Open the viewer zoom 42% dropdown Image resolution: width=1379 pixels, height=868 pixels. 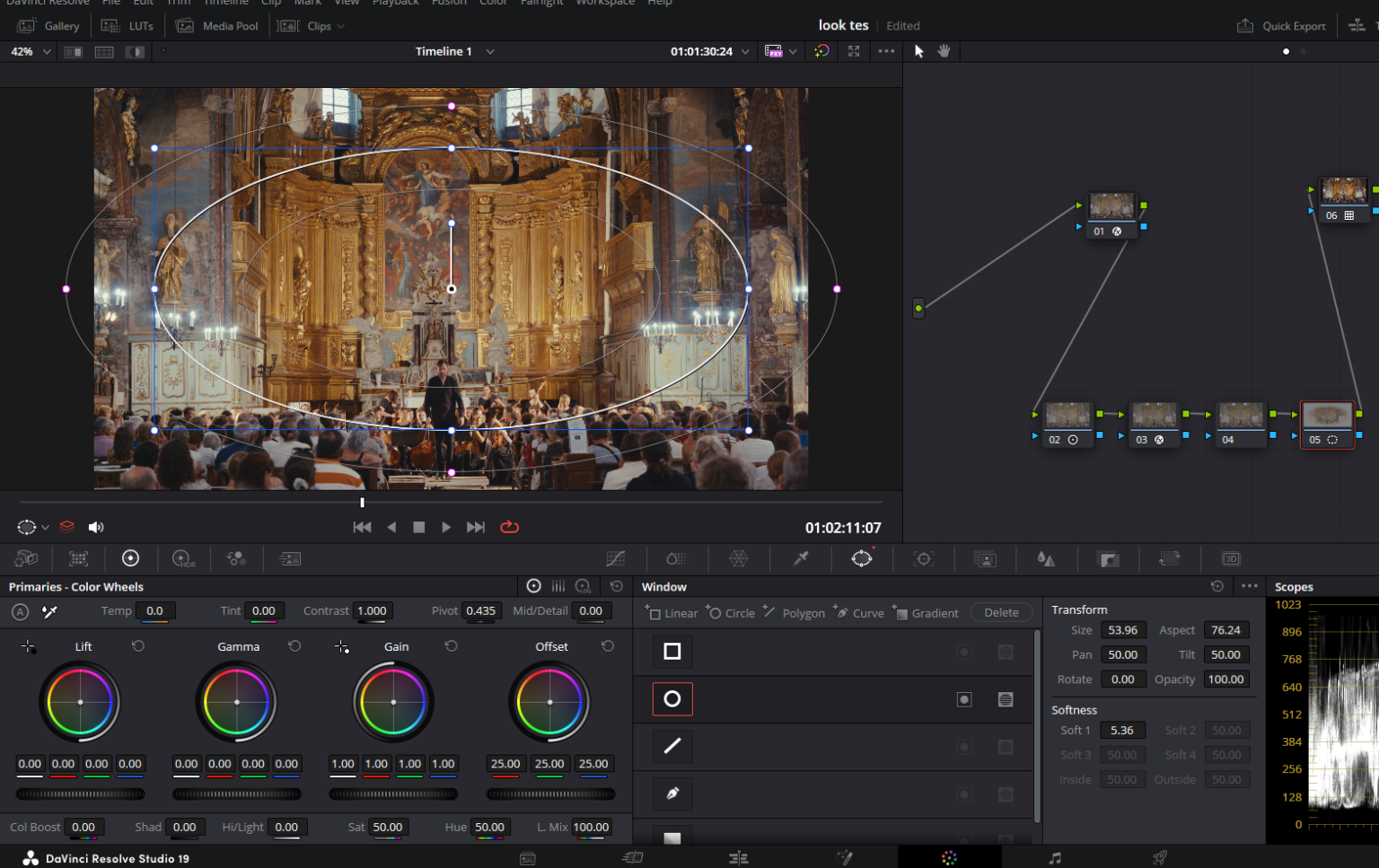[31, 52]
